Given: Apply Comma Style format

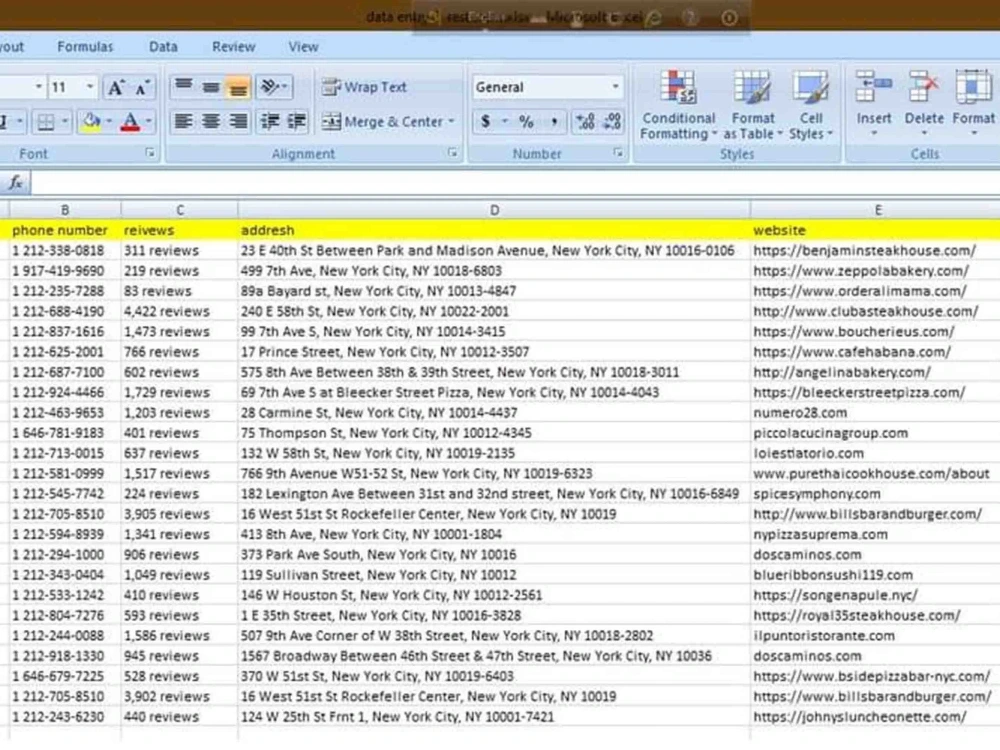Looking at the screenshot, I should click(554, 121).
